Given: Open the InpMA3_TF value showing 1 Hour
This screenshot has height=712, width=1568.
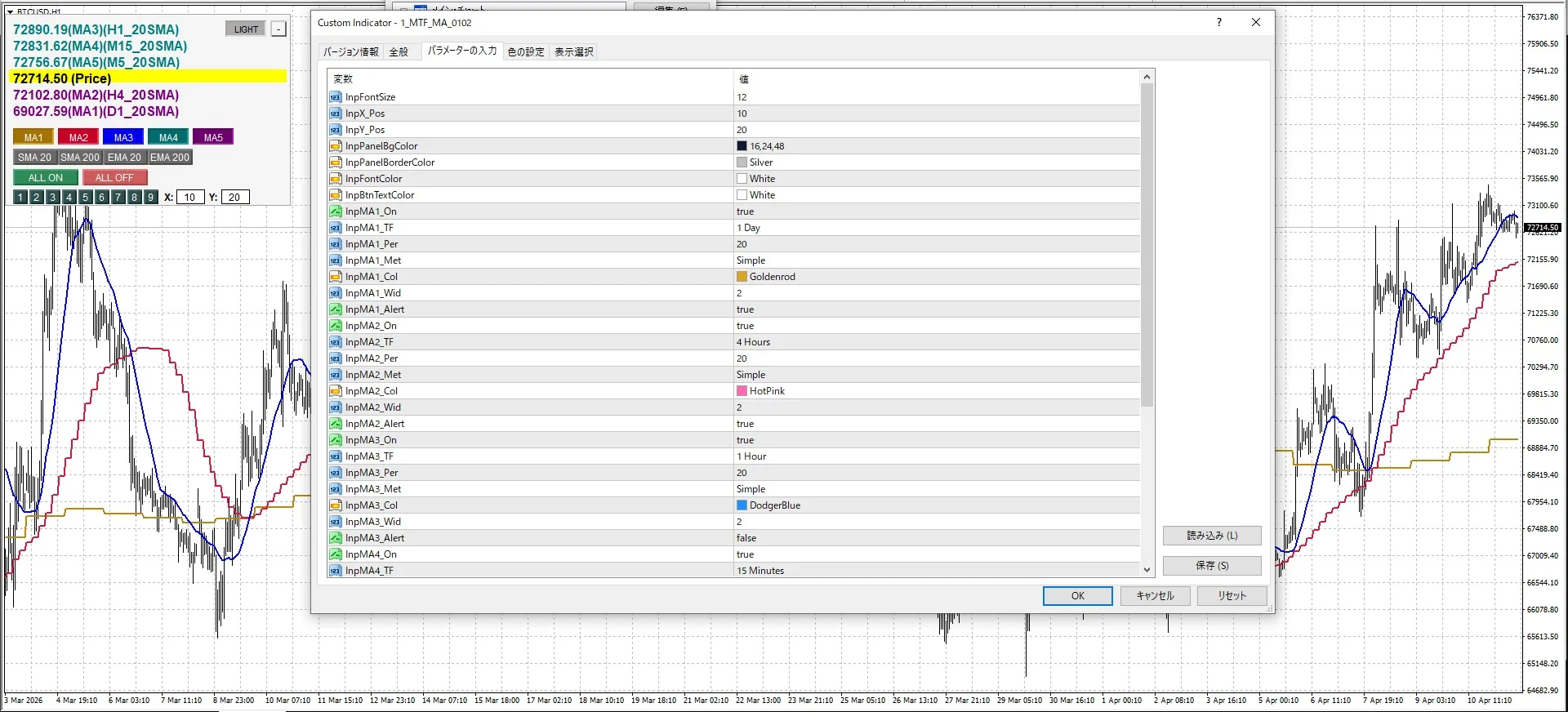Looking at the screenshot, I should 937,456.
